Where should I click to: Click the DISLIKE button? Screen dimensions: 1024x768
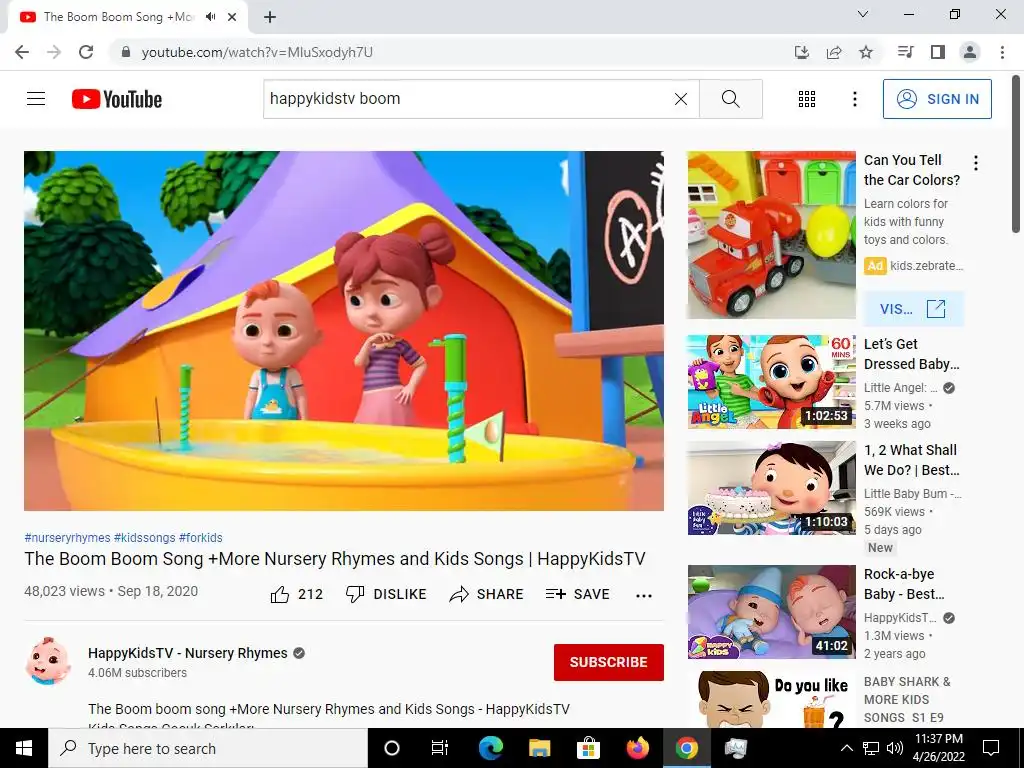[x=387, y=594]
